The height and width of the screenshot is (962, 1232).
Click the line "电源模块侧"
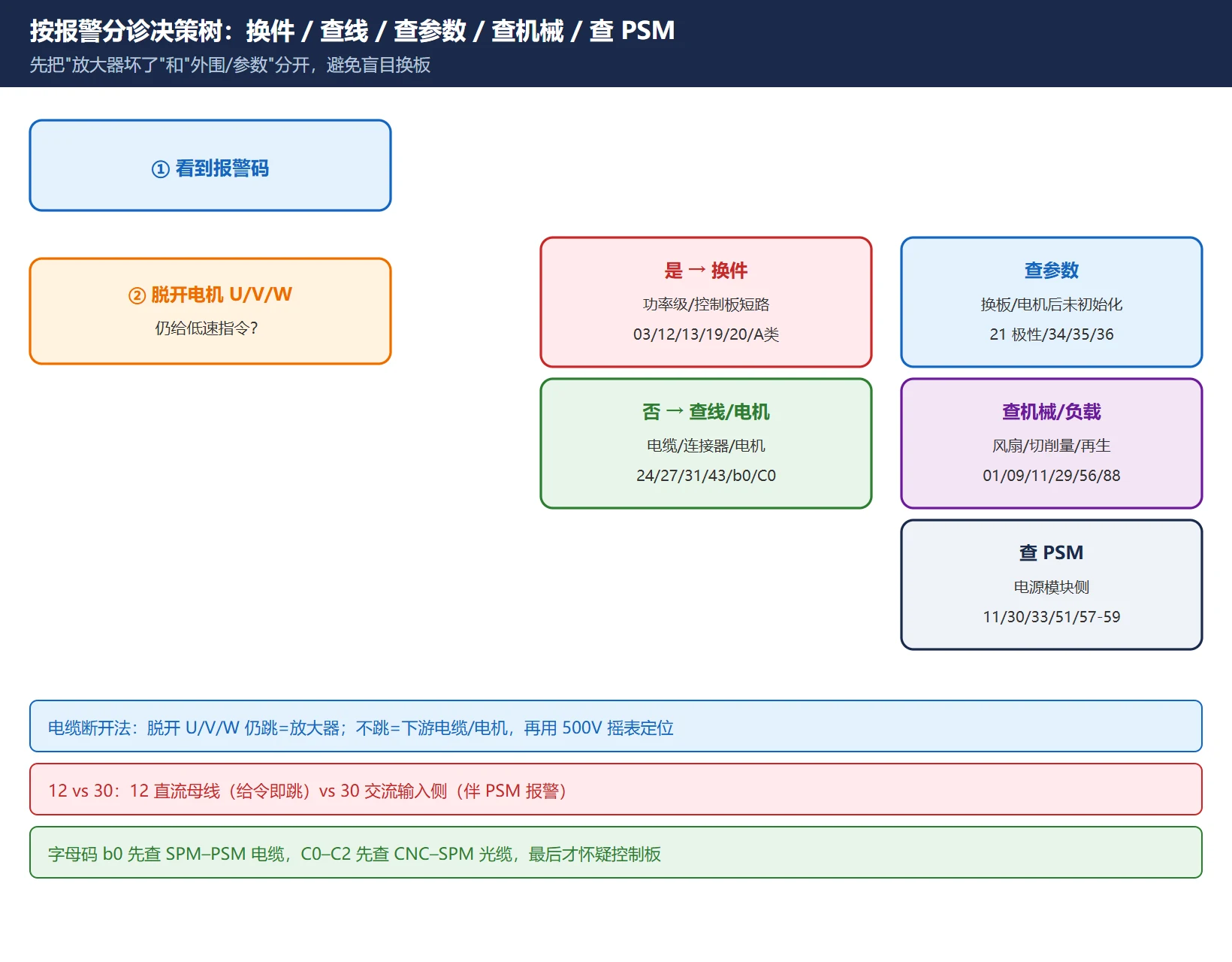click(x=1052, y=587)
